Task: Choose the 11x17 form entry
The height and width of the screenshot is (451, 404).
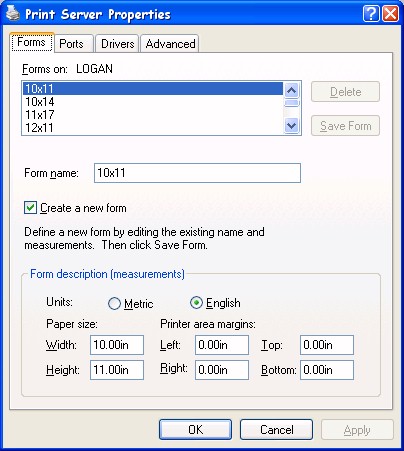Action: (x=153, y=115)
